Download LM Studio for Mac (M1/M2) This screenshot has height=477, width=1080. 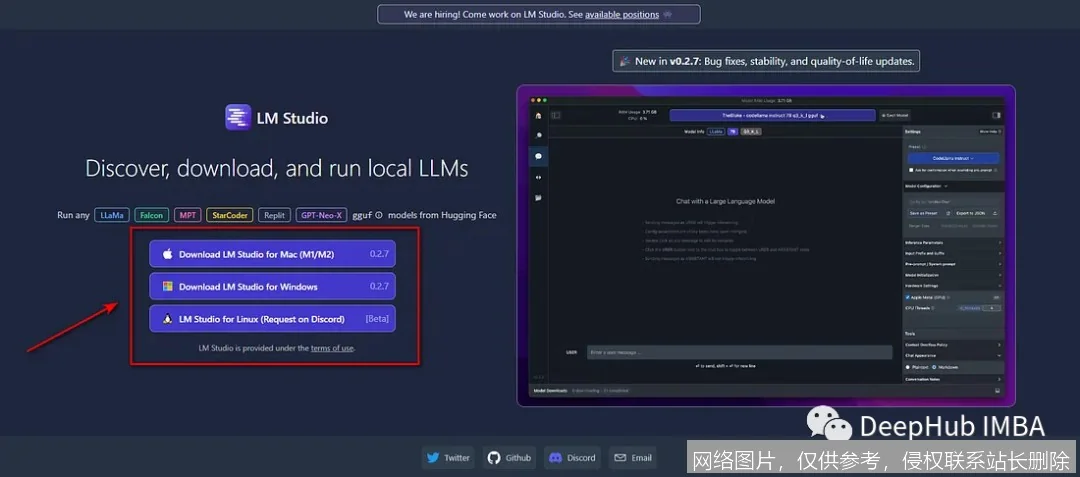272,254
